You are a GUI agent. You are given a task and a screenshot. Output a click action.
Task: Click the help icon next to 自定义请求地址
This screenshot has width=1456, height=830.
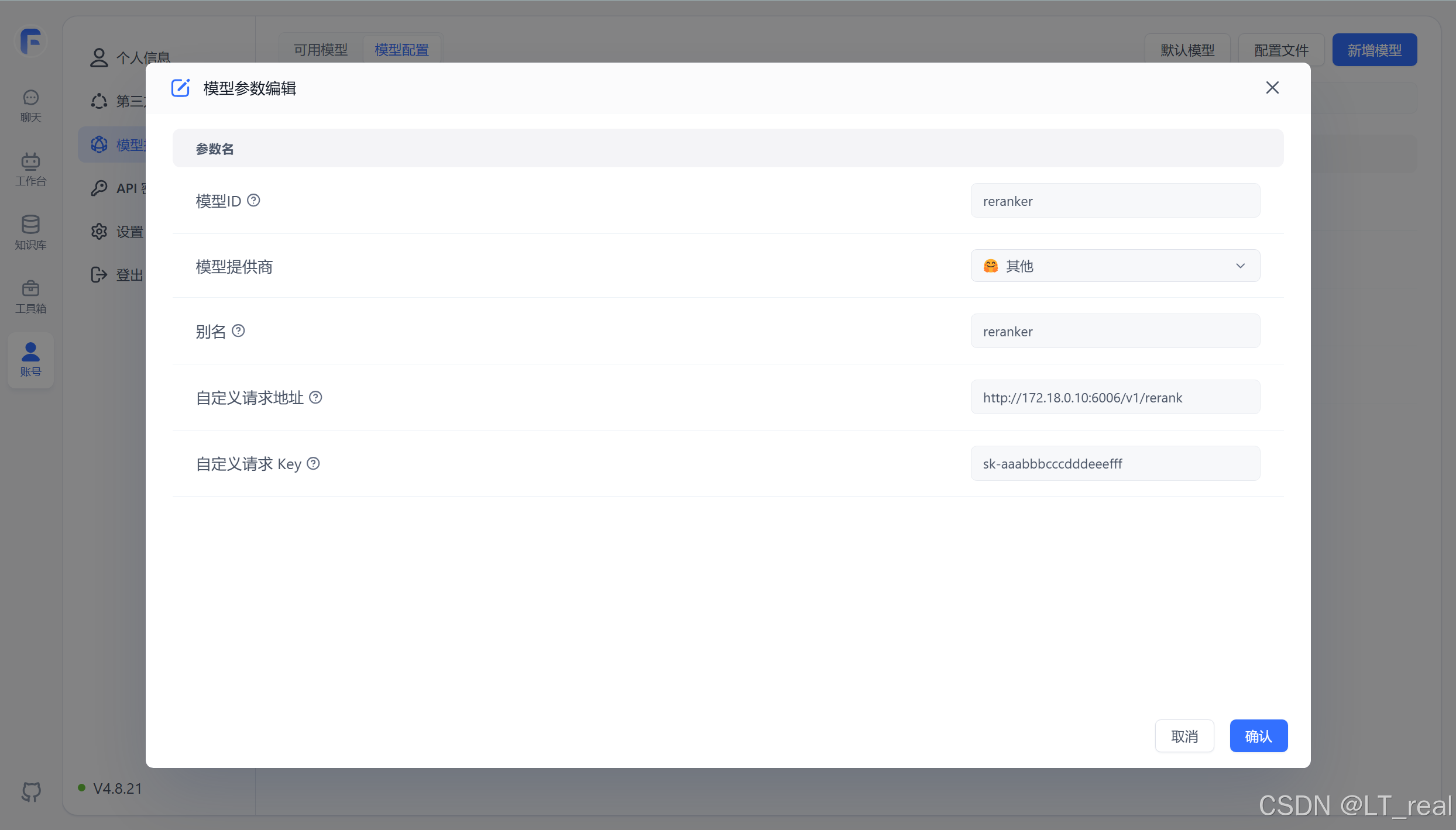[315, 398]
